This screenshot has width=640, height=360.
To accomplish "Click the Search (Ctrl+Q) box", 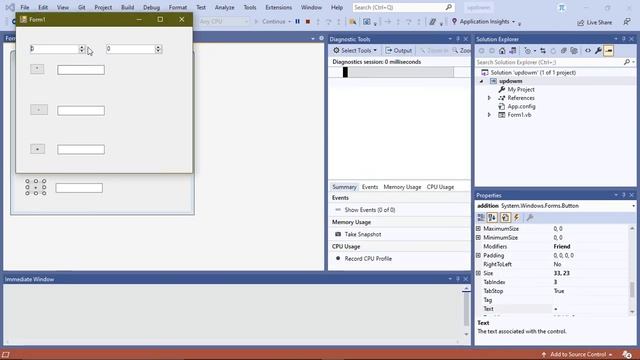I will [x=403, y=7].
